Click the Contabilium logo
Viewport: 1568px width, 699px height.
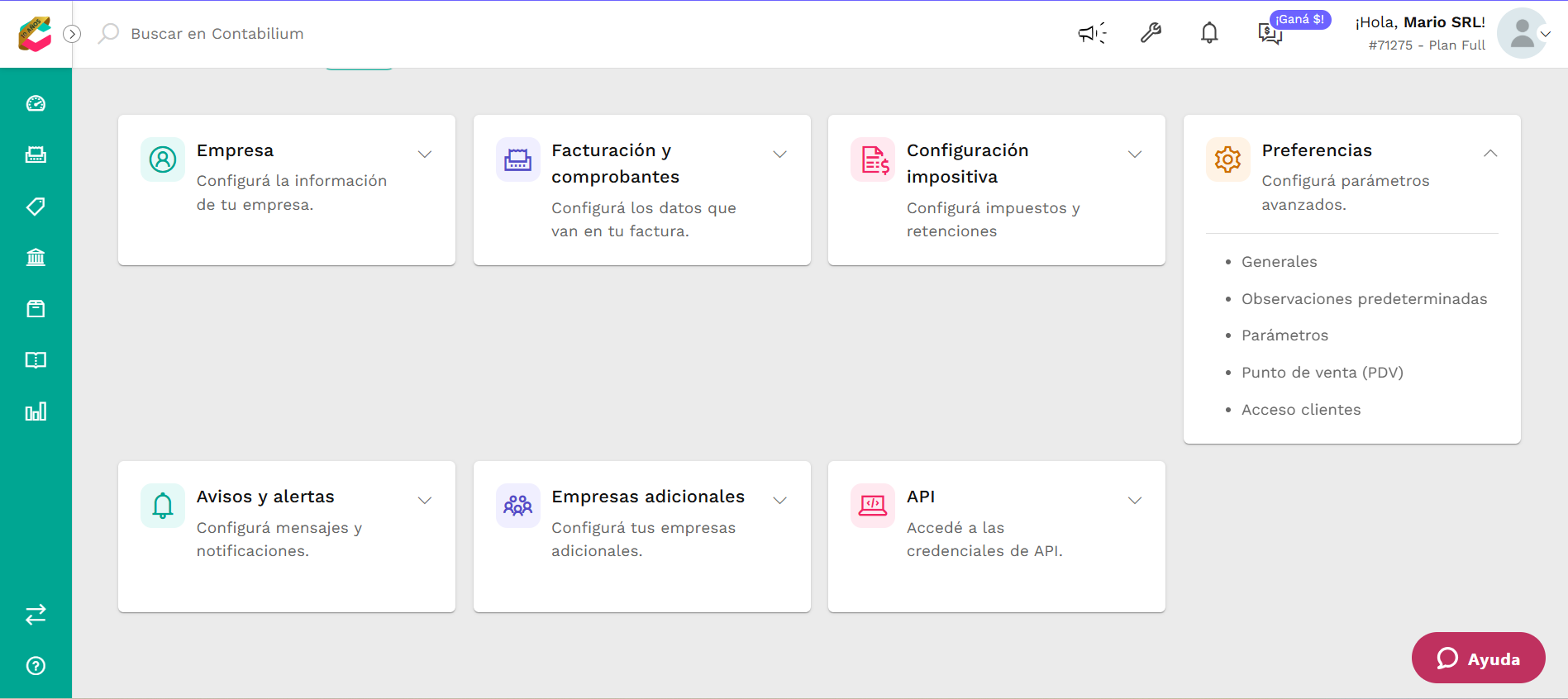coord(35,34)
